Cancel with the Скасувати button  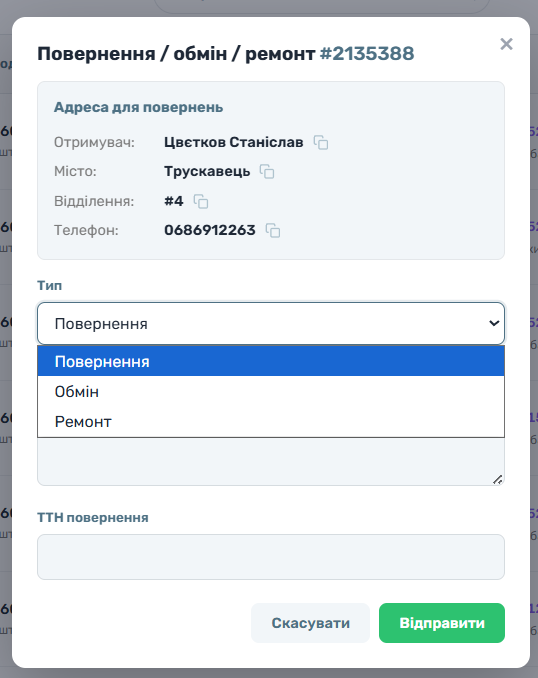click(x=311, y=623)
